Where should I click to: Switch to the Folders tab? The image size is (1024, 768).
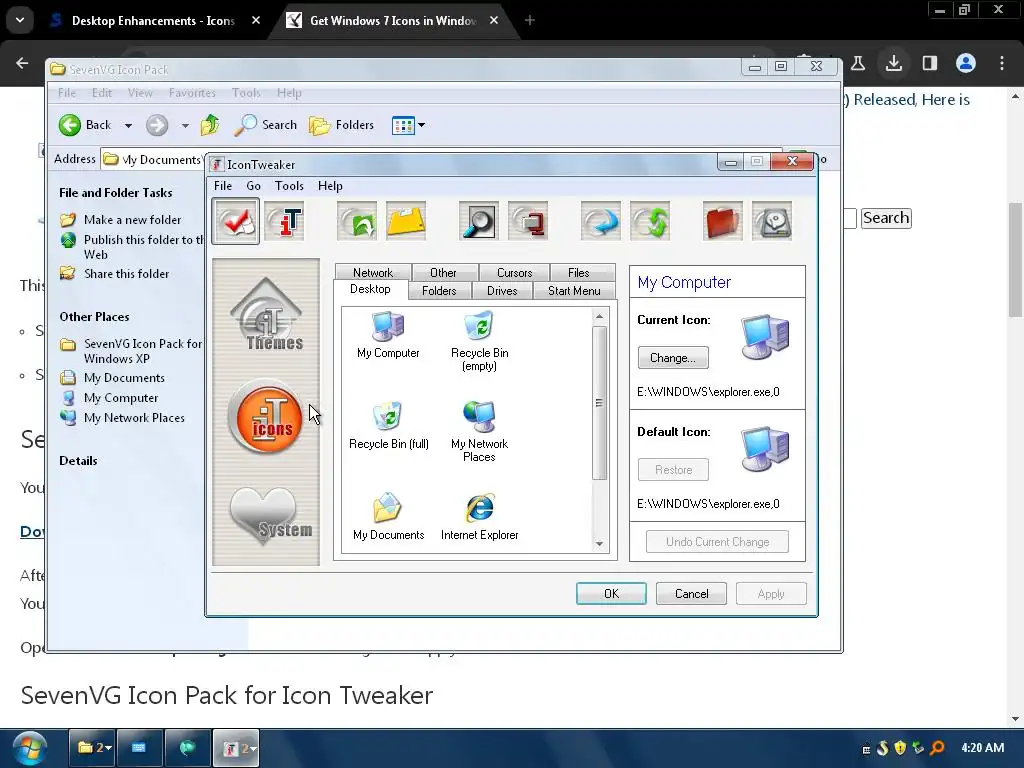tap(439, 291)
